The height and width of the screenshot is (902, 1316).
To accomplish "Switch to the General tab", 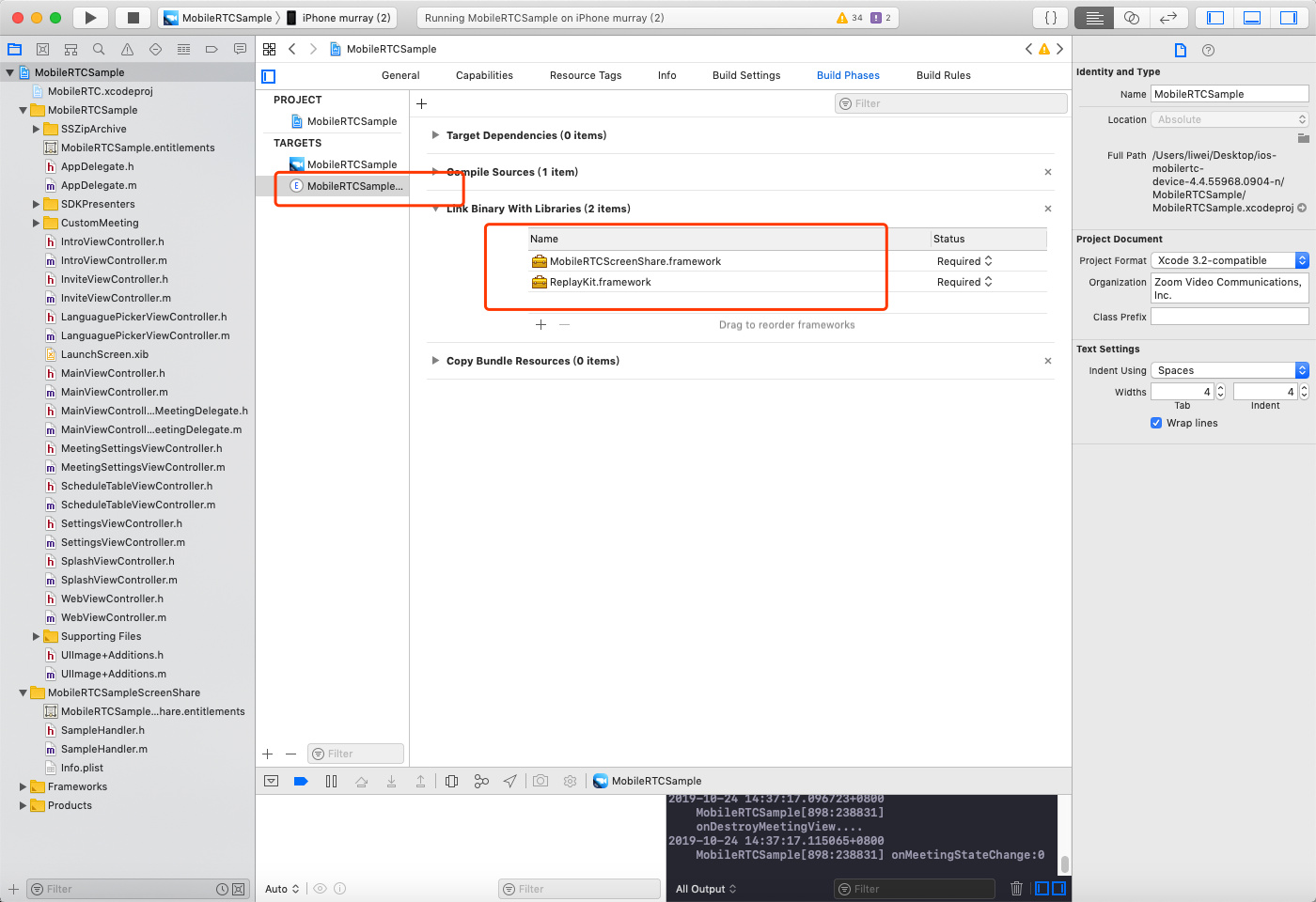I will [x=400, y=75].
